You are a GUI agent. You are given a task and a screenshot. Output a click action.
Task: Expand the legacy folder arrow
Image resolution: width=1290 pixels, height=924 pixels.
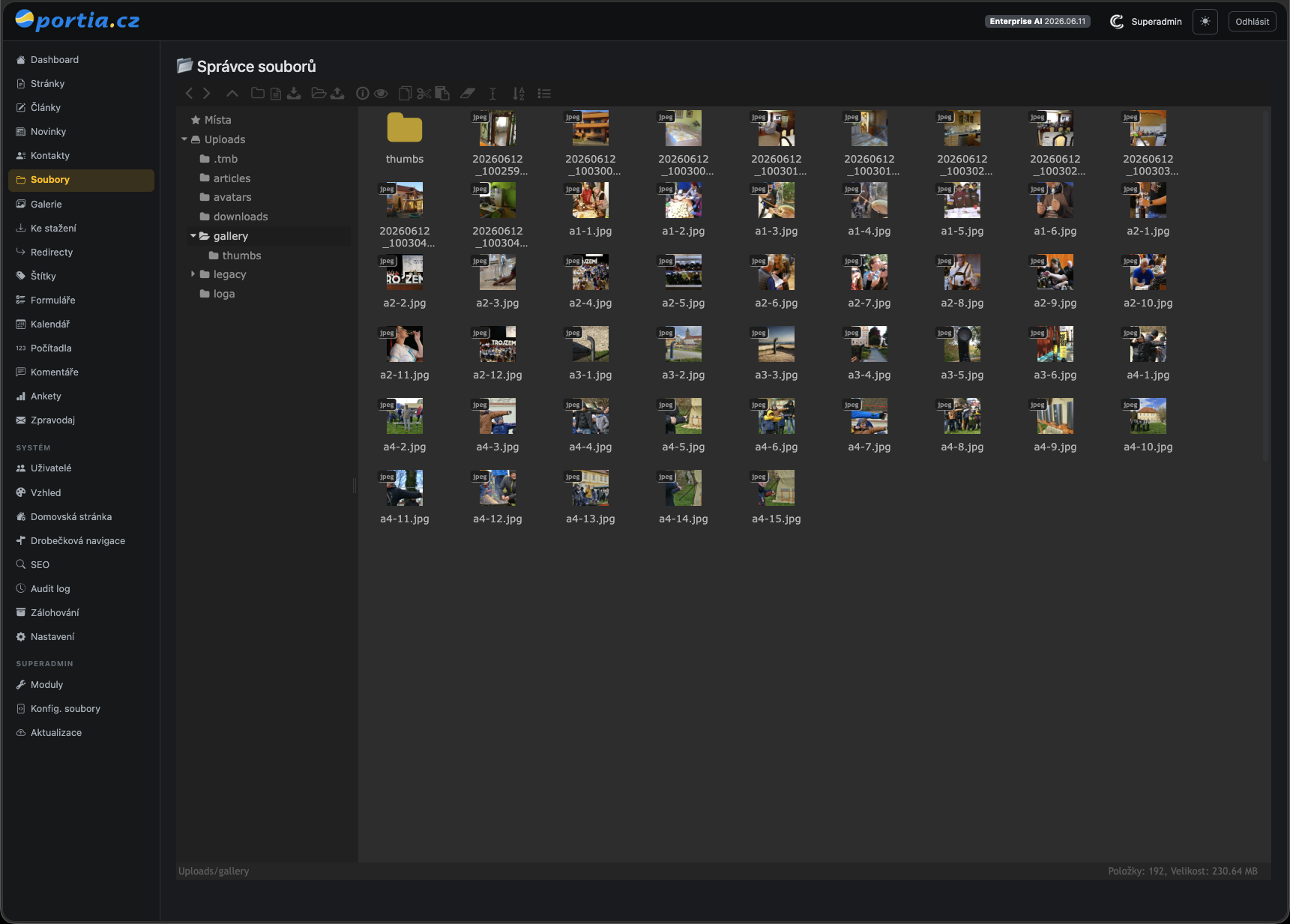193,274
